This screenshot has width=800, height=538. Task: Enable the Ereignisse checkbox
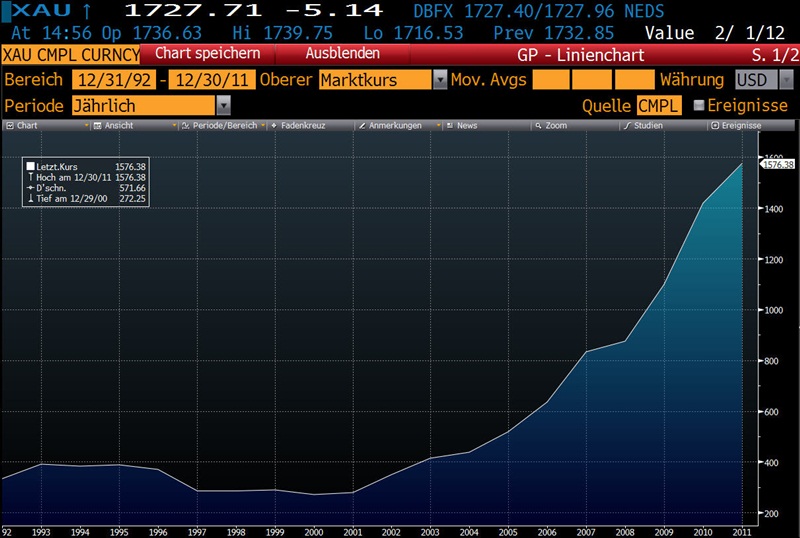(699, 105)
